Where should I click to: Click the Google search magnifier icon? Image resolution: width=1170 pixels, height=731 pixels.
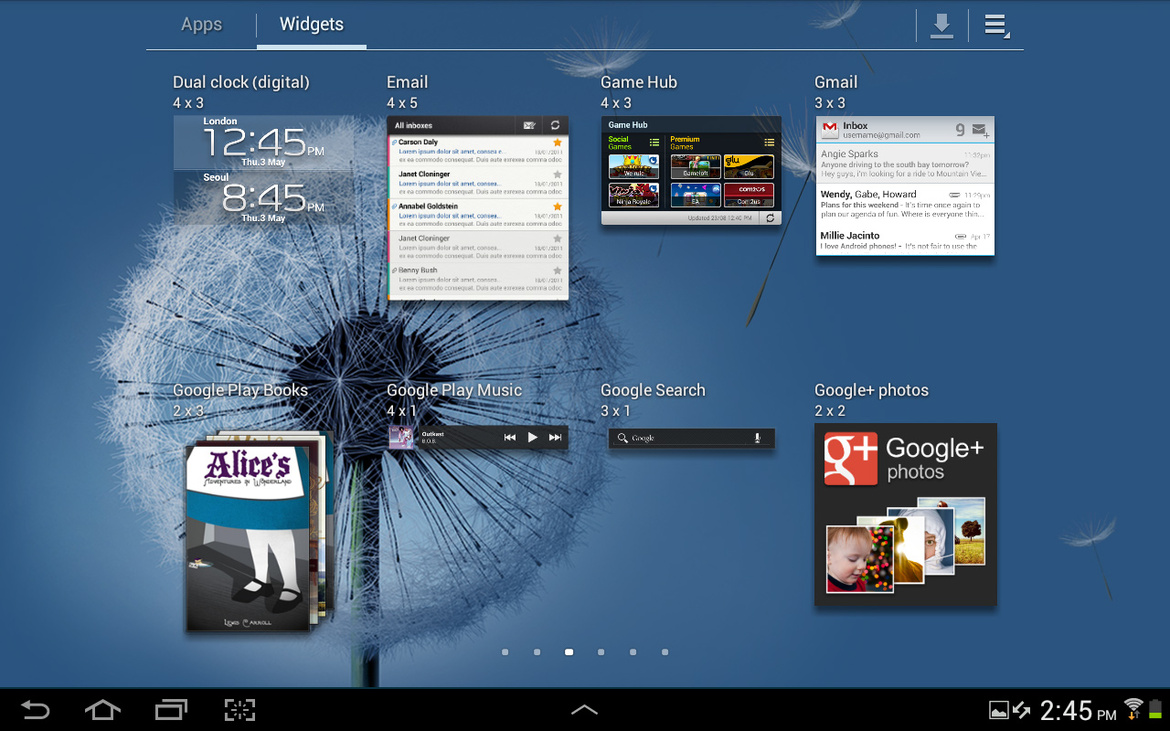pyautogui.click(x=622, y=438)
